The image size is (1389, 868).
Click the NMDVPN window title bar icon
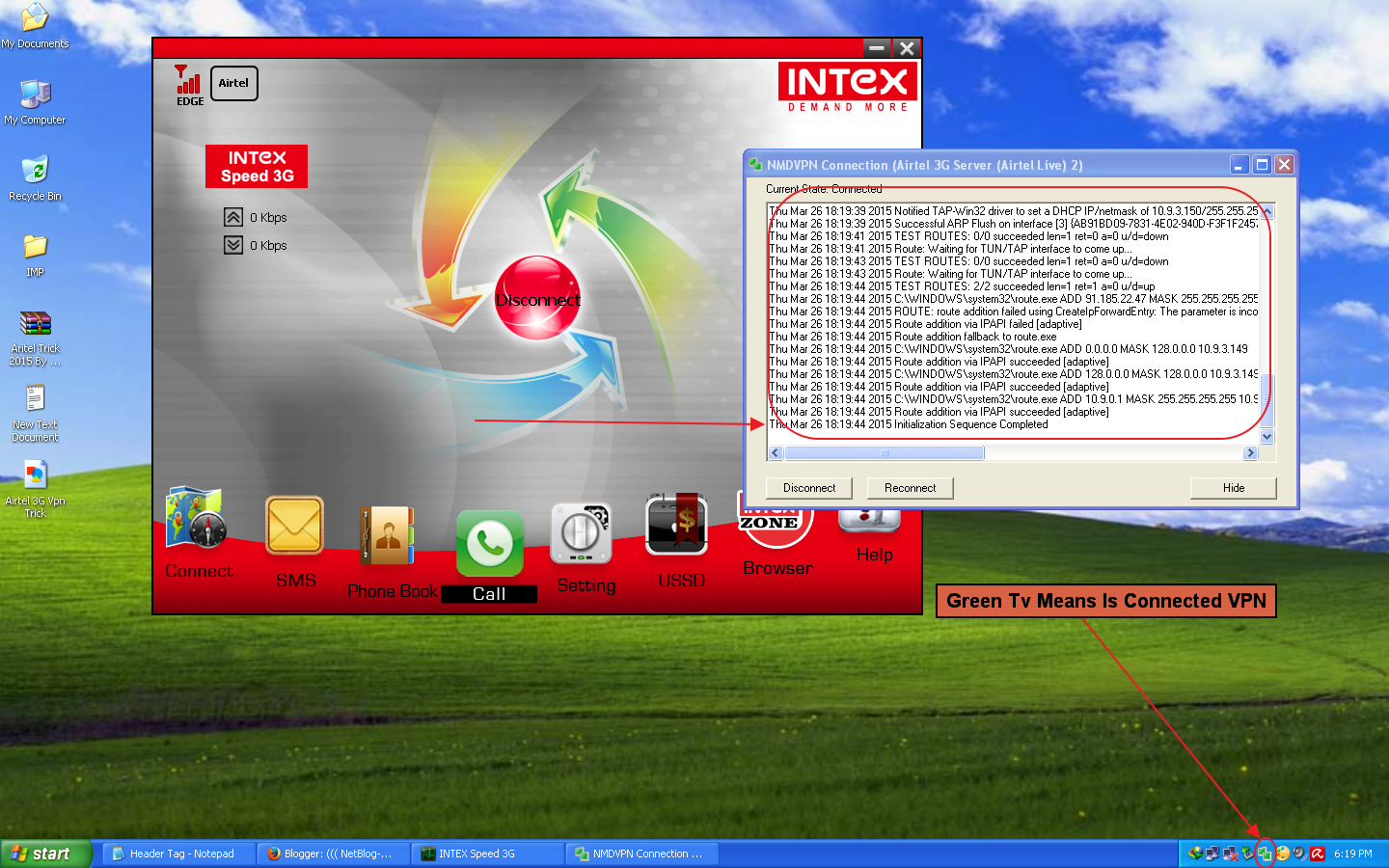[756, 165]
